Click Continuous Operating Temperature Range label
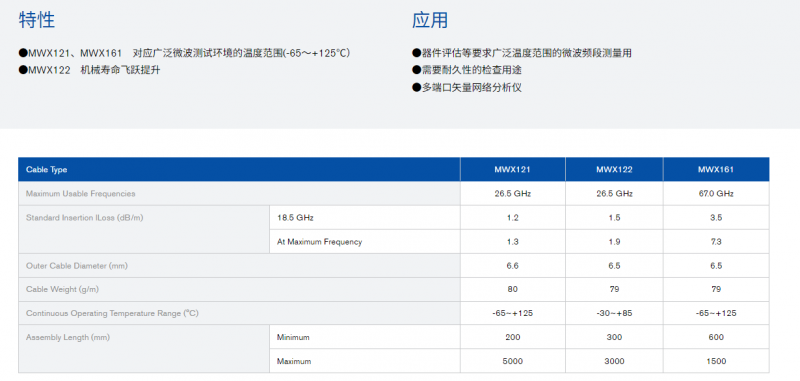The width and height of the screenshot is (800, 381). 112,313
